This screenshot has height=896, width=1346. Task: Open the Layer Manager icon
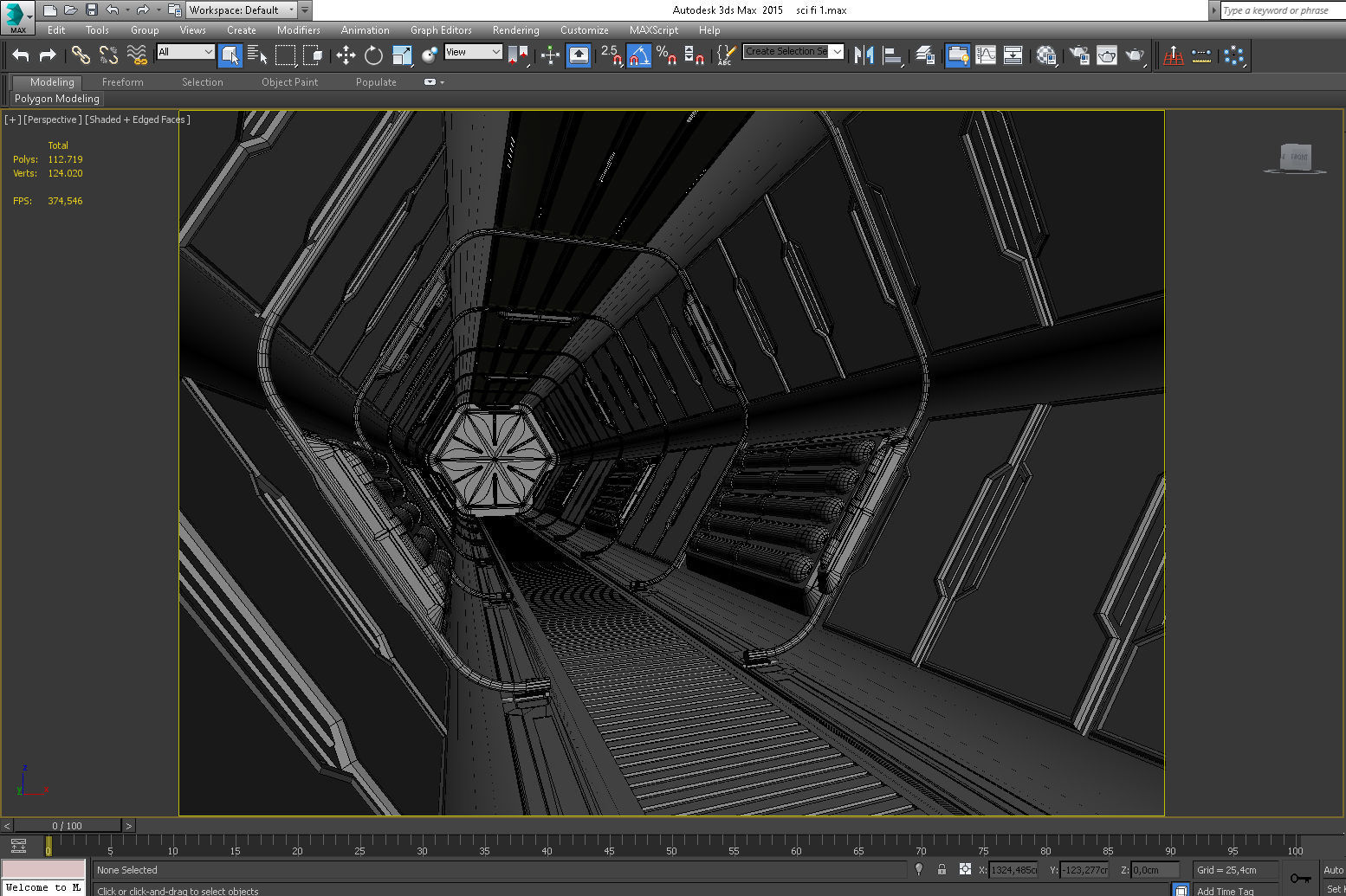[925, 55]
